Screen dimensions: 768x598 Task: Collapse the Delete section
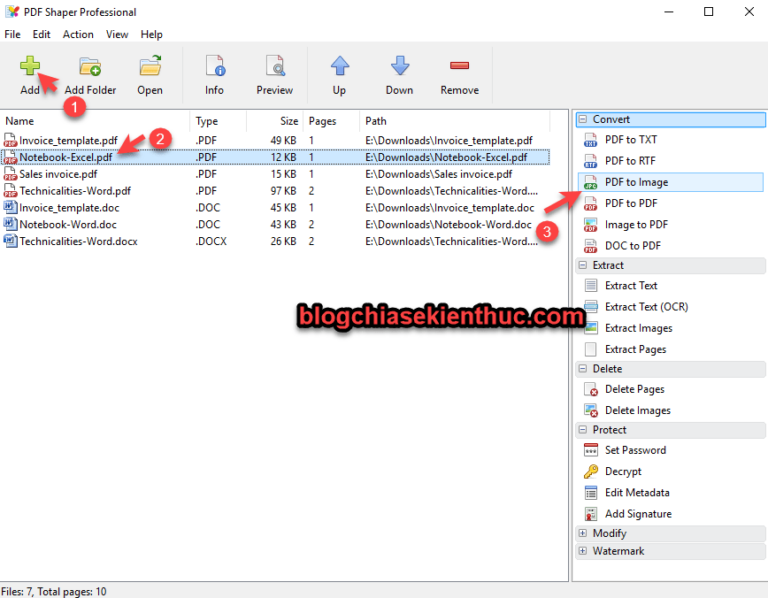pyautogui.click(x=582, y=368)
